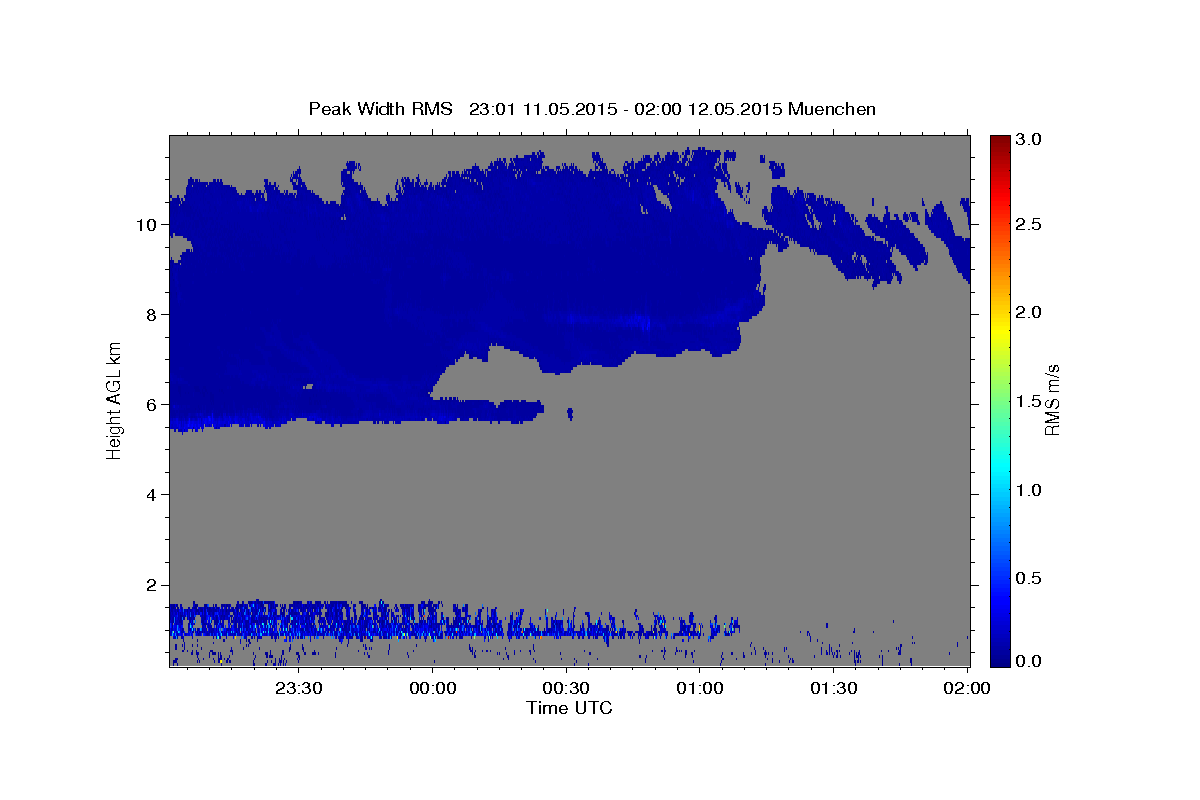Click the height axis label '4'

pyautogui.click(x=152, y=495)
